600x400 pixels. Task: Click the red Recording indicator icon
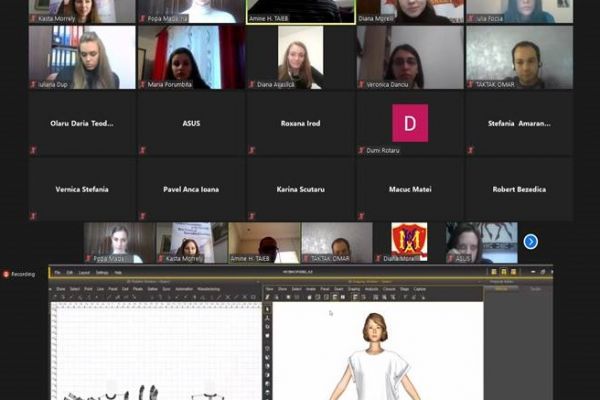coord(6,273)
